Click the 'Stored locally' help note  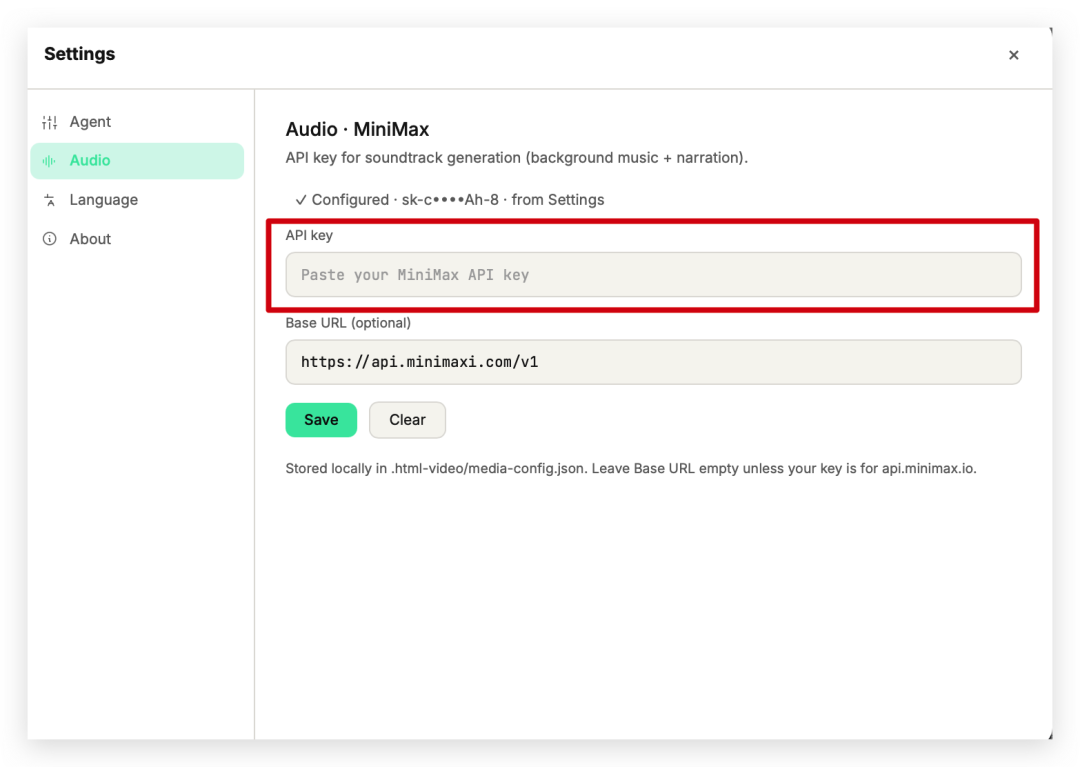tap(631, 469)
